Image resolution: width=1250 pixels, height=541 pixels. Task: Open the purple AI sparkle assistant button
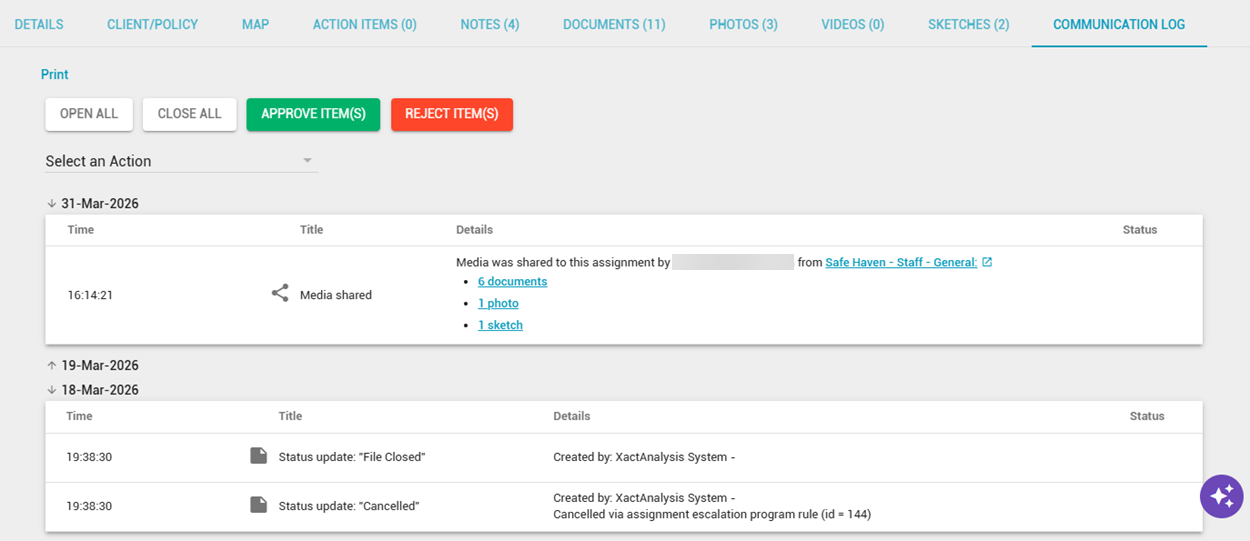[1222, 496]
